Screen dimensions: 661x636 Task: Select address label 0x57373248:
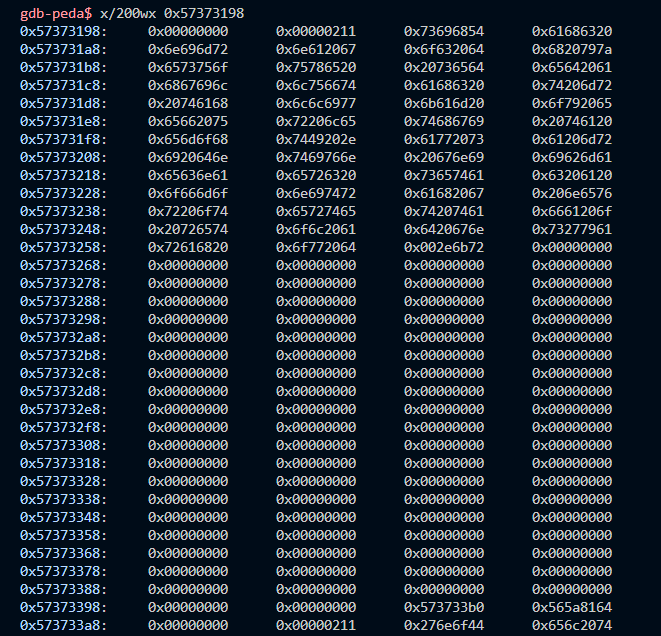(63, 229)
